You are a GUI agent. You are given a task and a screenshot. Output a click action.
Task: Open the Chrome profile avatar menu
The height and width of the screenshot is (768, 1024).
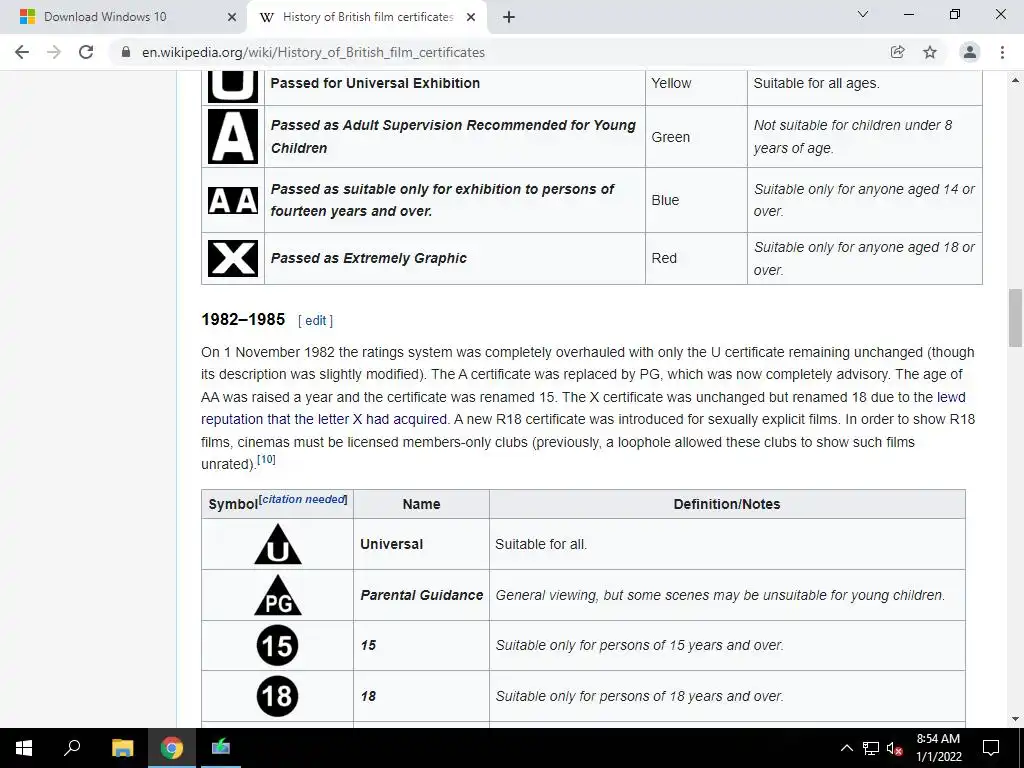[970, 52]
